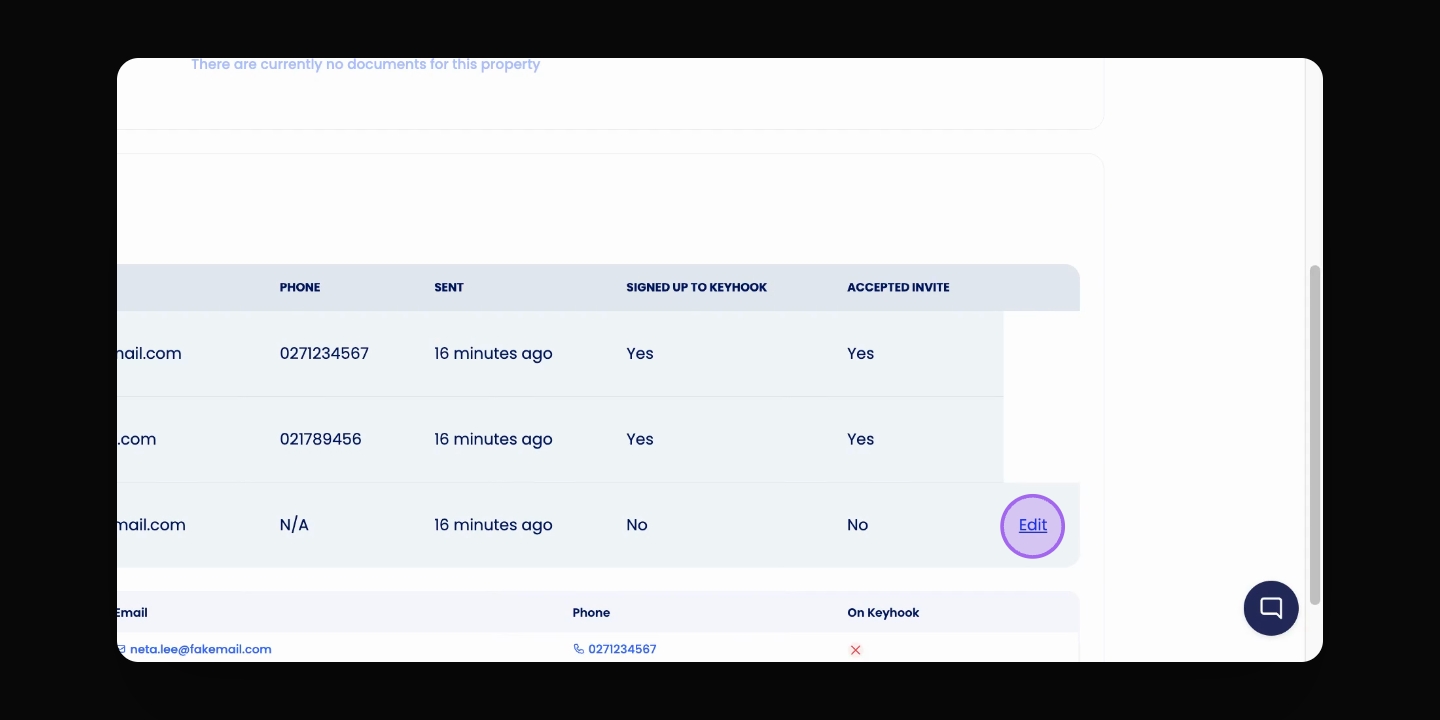Click the PHONE column header
The width and height of the screenshot is (1440, 720).
(300, 287)
